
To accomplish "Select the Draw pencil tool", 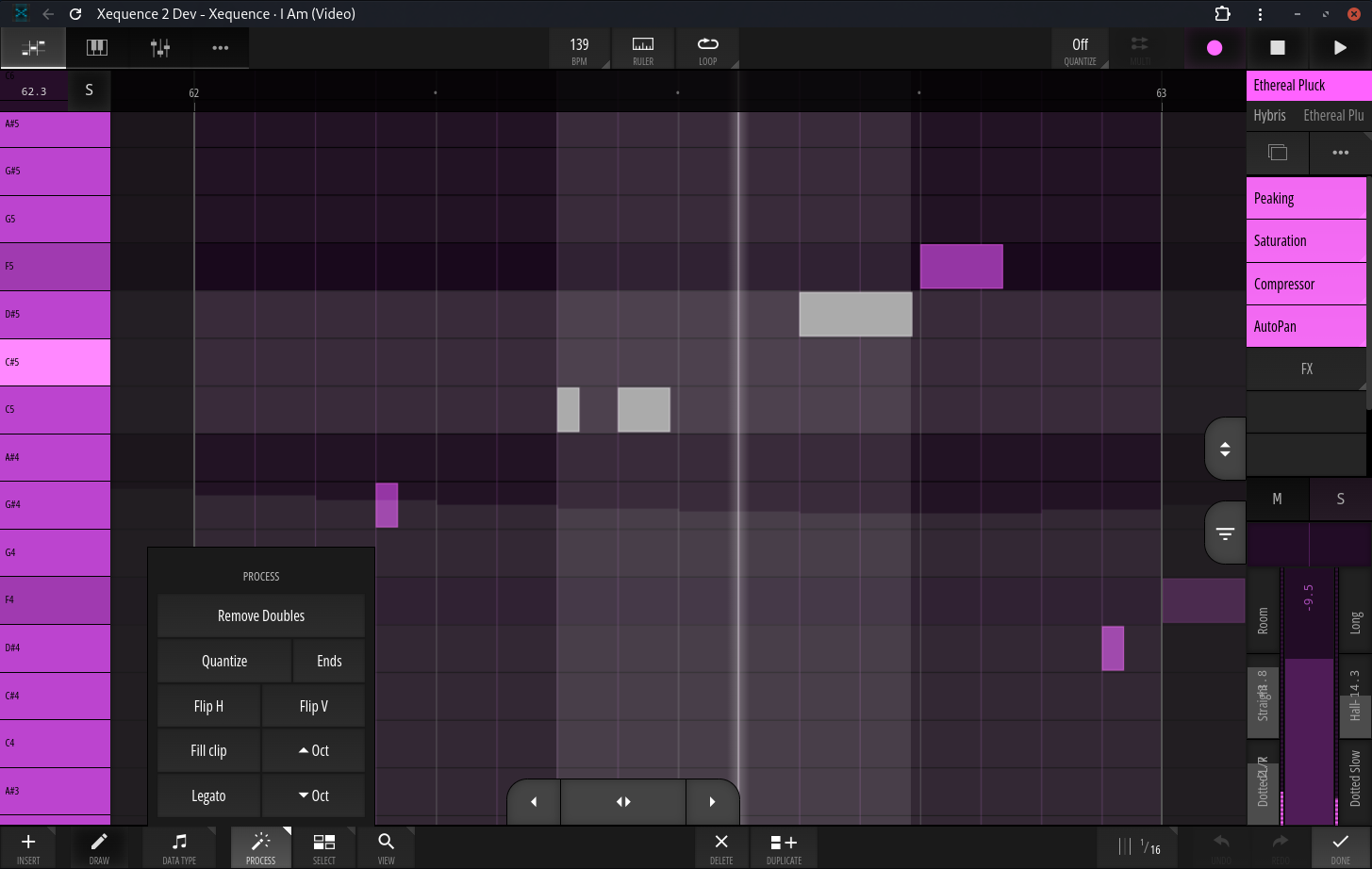I will [x=99, y=847].
